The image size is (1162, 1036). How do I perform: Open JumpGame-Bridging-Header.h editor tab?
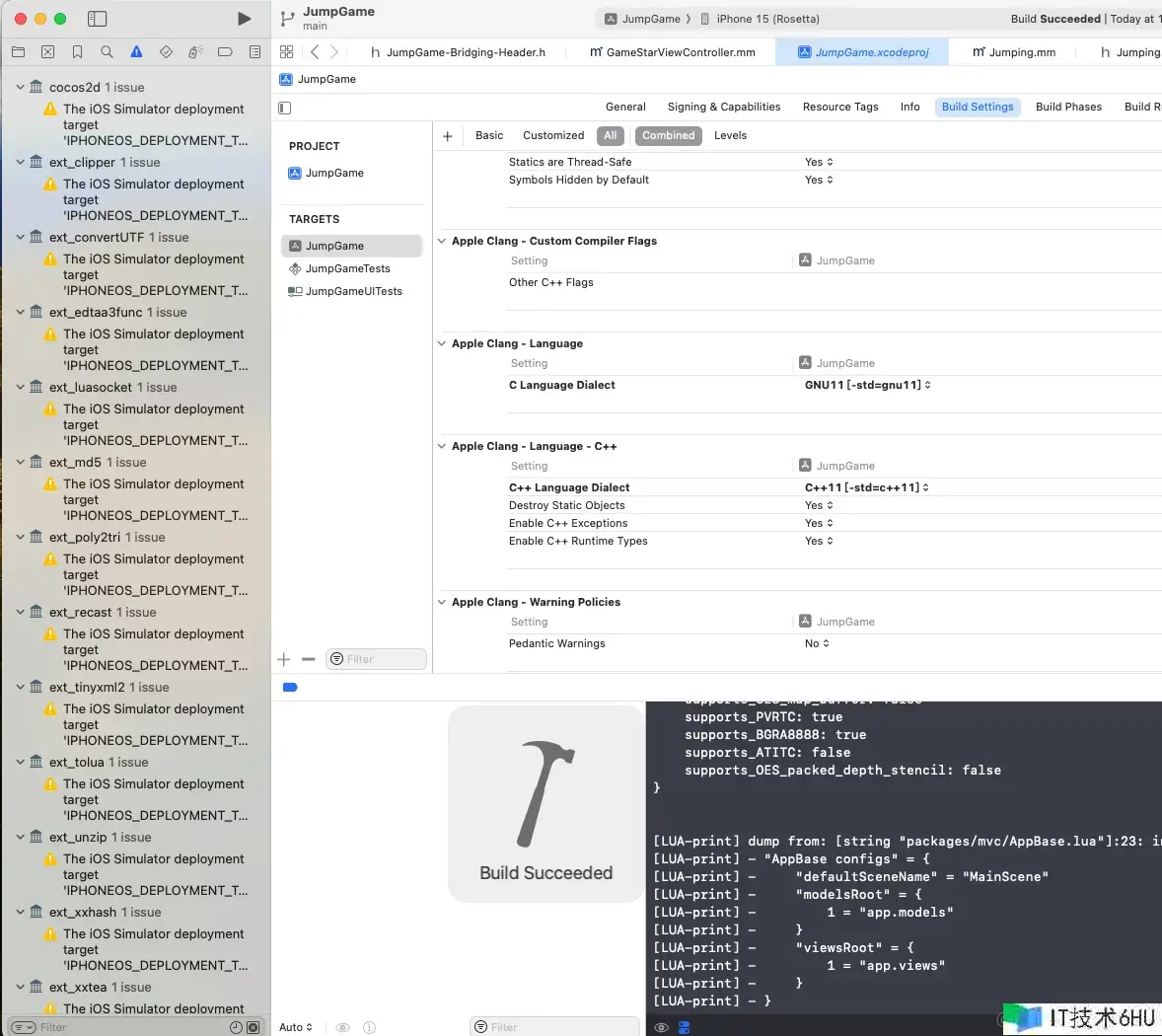tap(458, 52)
